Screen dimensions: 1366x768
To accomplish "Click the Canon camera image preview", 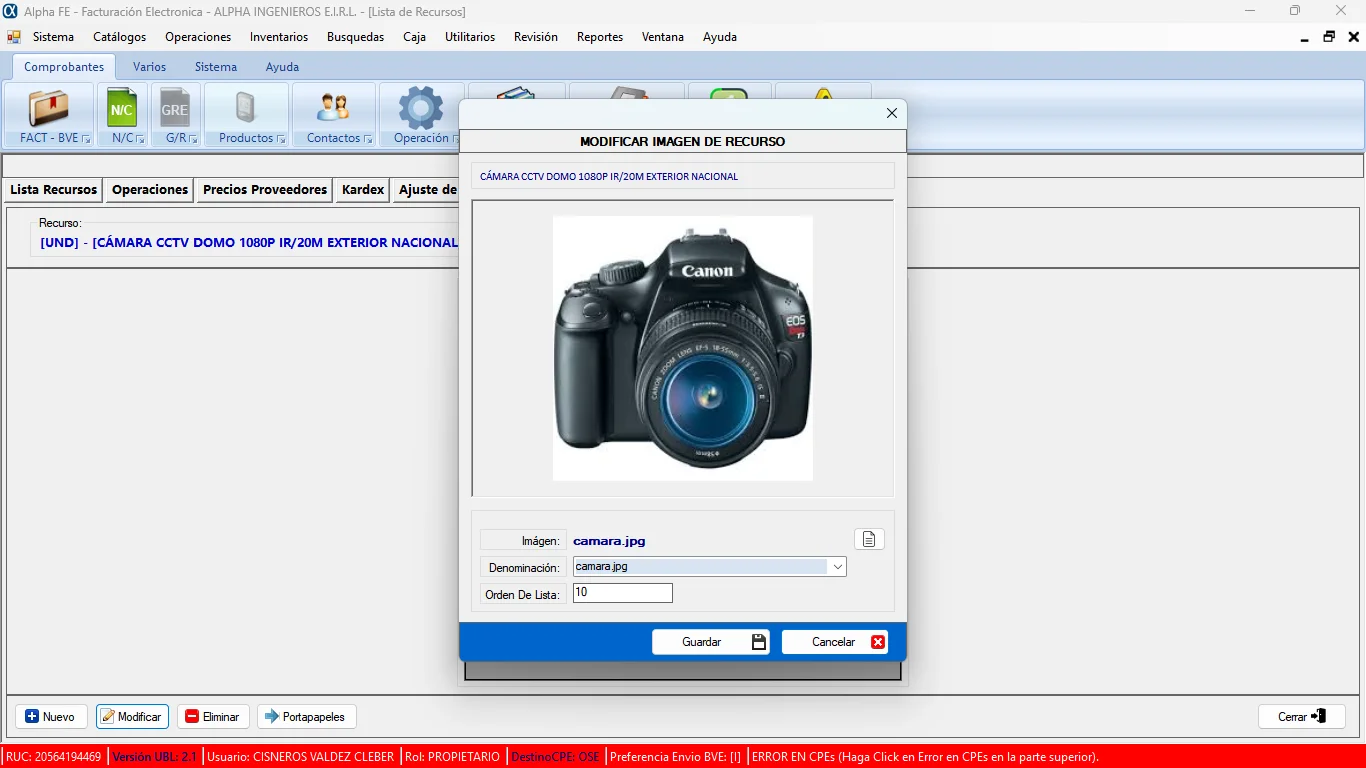I will click(x=682, y=348).
